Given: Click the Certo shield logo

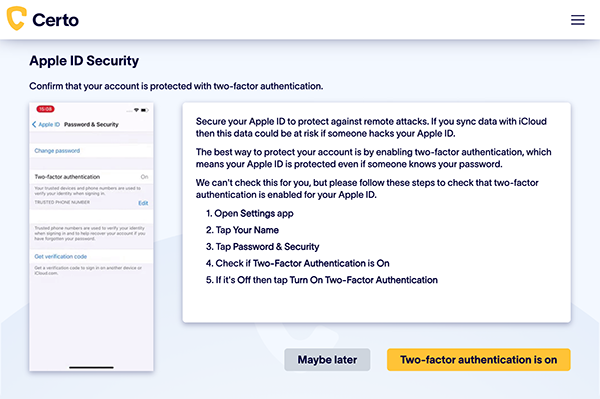Looking at the screenshot, I should click(16, 18).
